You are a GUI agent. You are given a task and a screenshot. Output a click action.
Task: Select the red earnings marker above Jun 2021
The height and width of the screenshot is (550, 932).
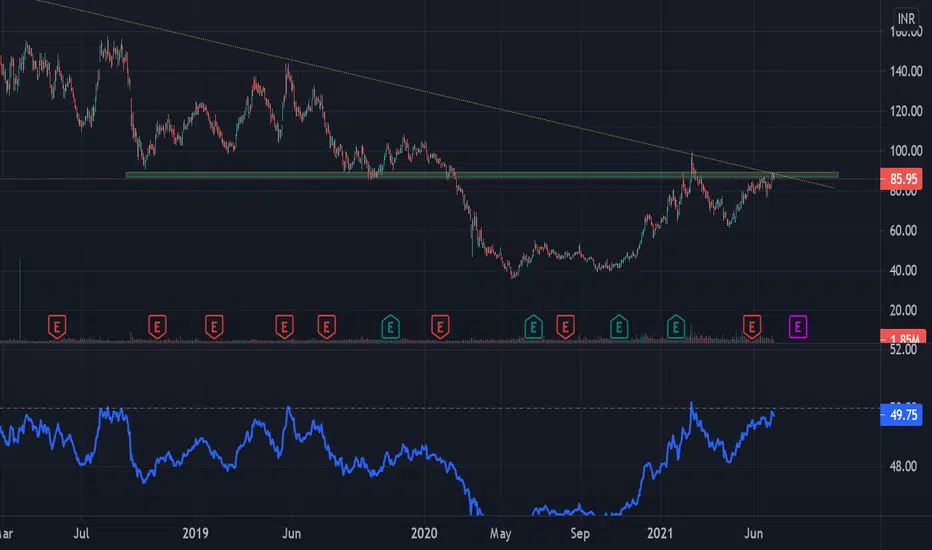click(752, 326)
